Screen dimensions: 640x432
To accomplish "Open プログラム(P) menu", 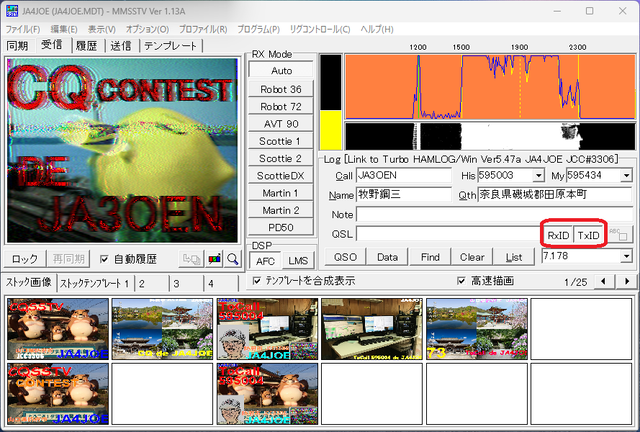I will (258, 29).
